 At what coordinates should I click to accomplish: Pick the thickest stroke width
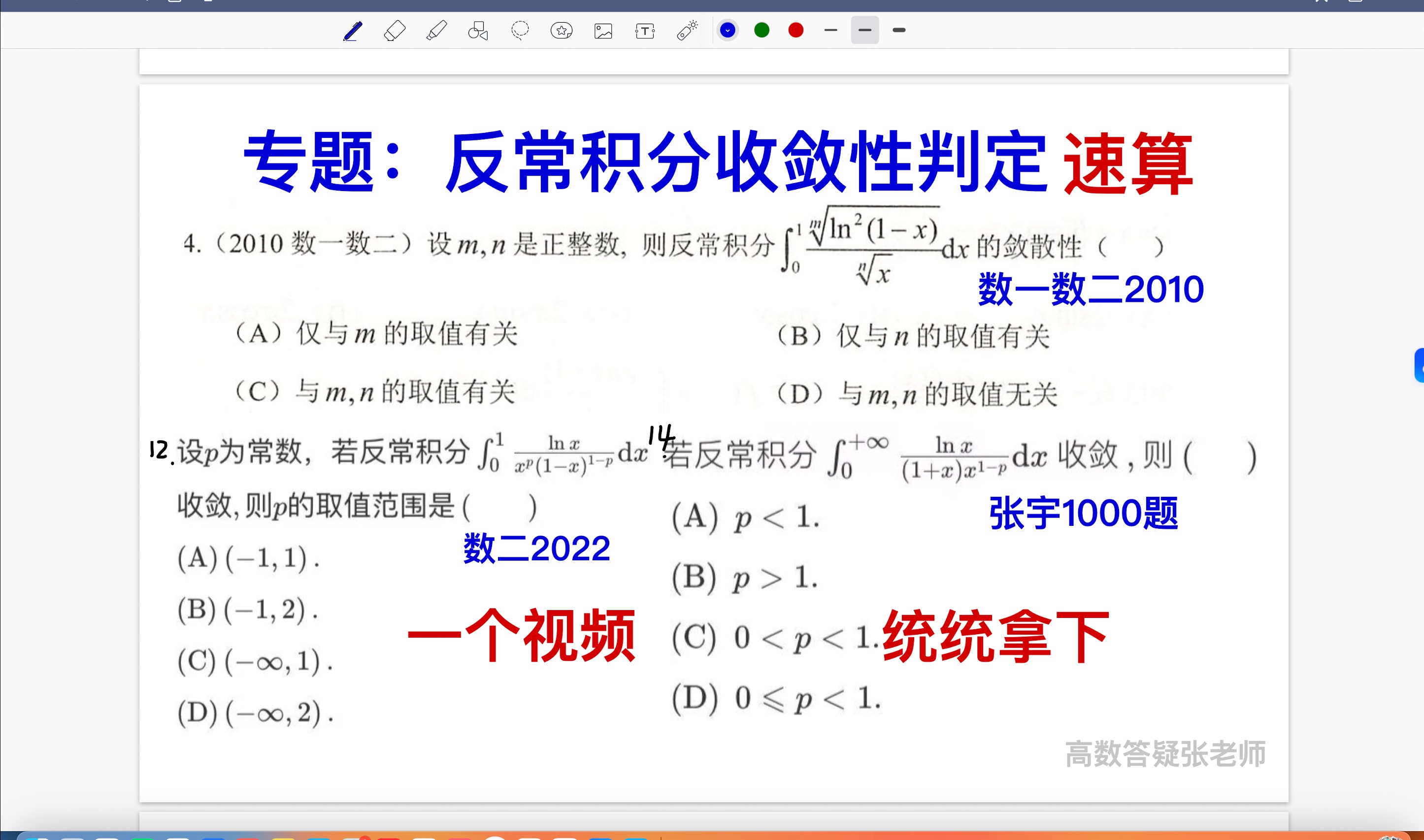898,30
